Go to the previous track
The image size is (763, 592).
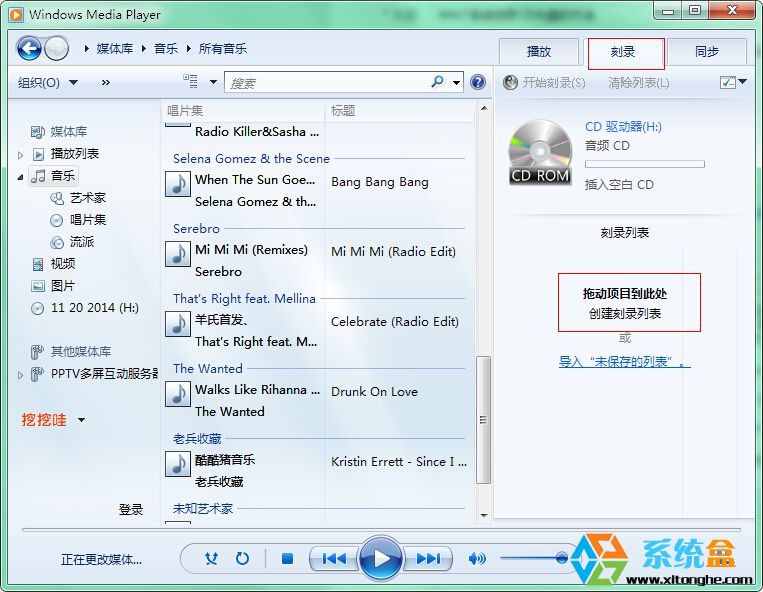point(334,559)
